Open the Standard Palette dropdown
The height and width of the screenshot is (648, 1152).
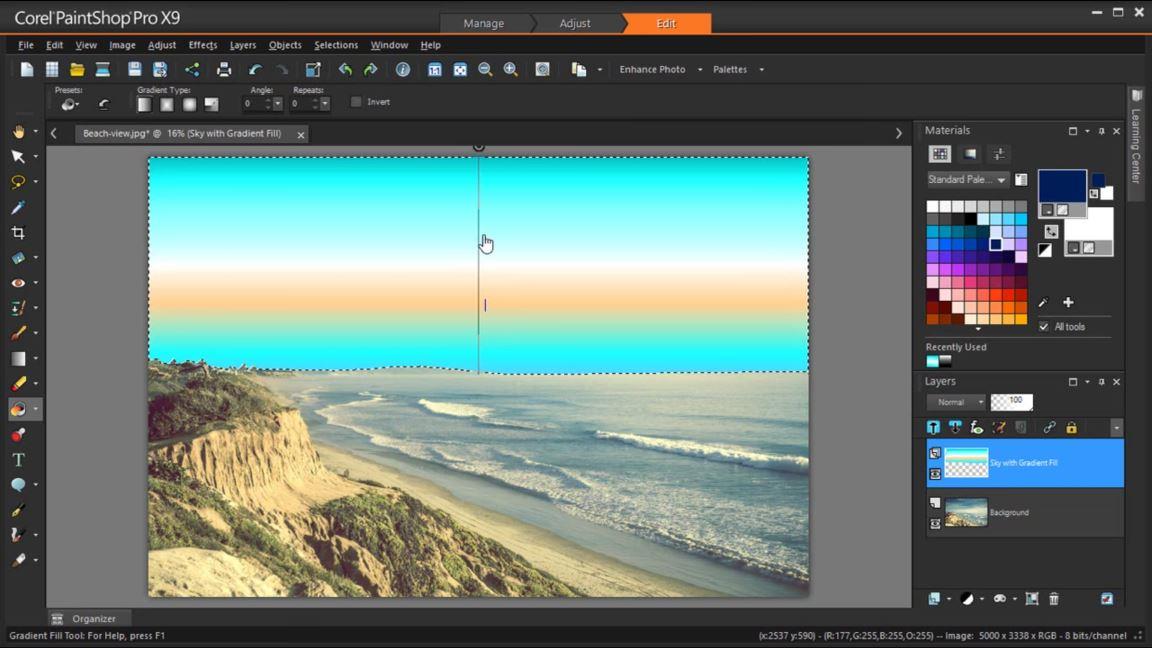(967, 179)
